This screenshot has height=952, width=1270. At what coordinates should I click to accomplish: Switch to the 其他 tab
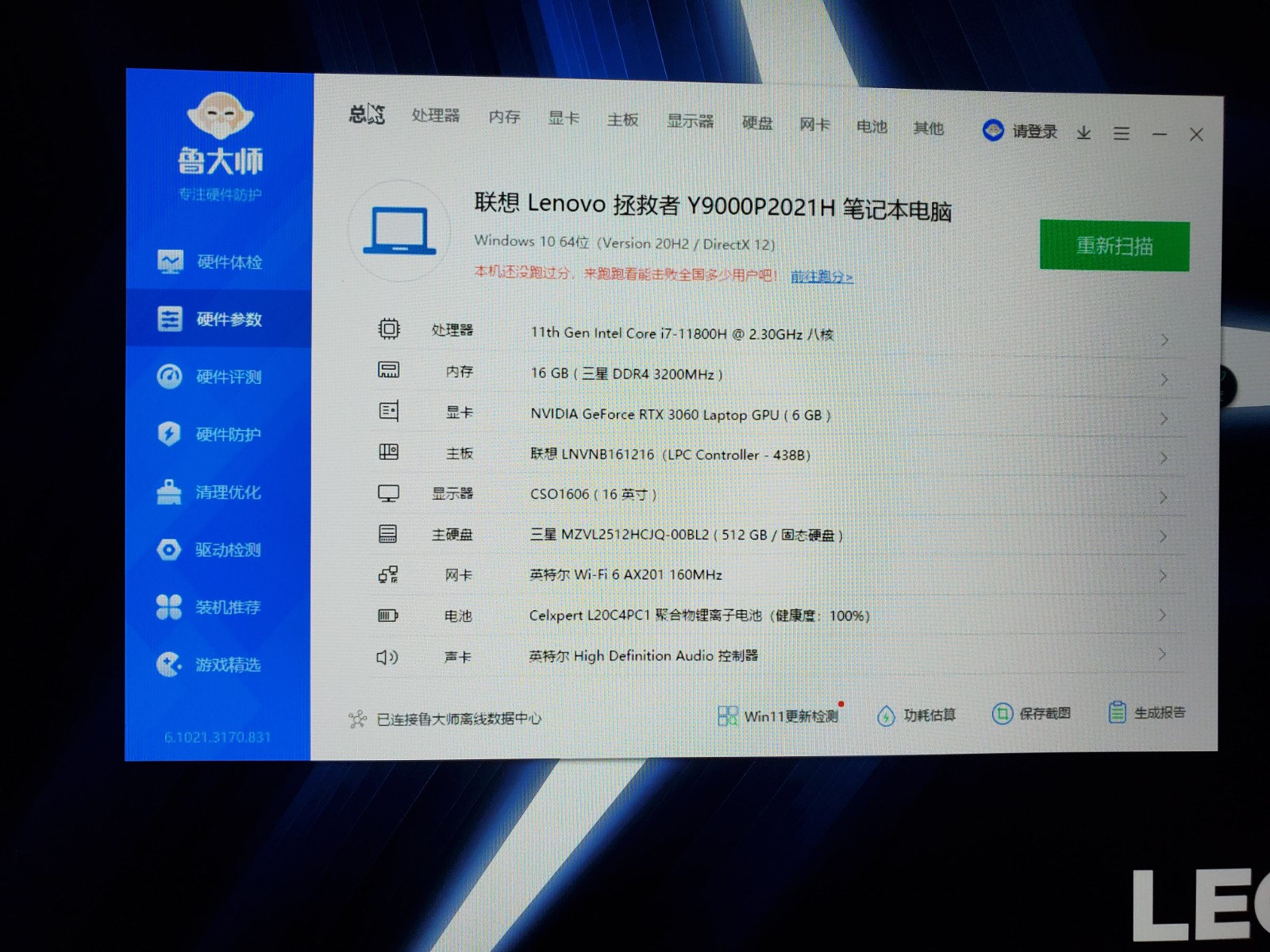[929, 128]
